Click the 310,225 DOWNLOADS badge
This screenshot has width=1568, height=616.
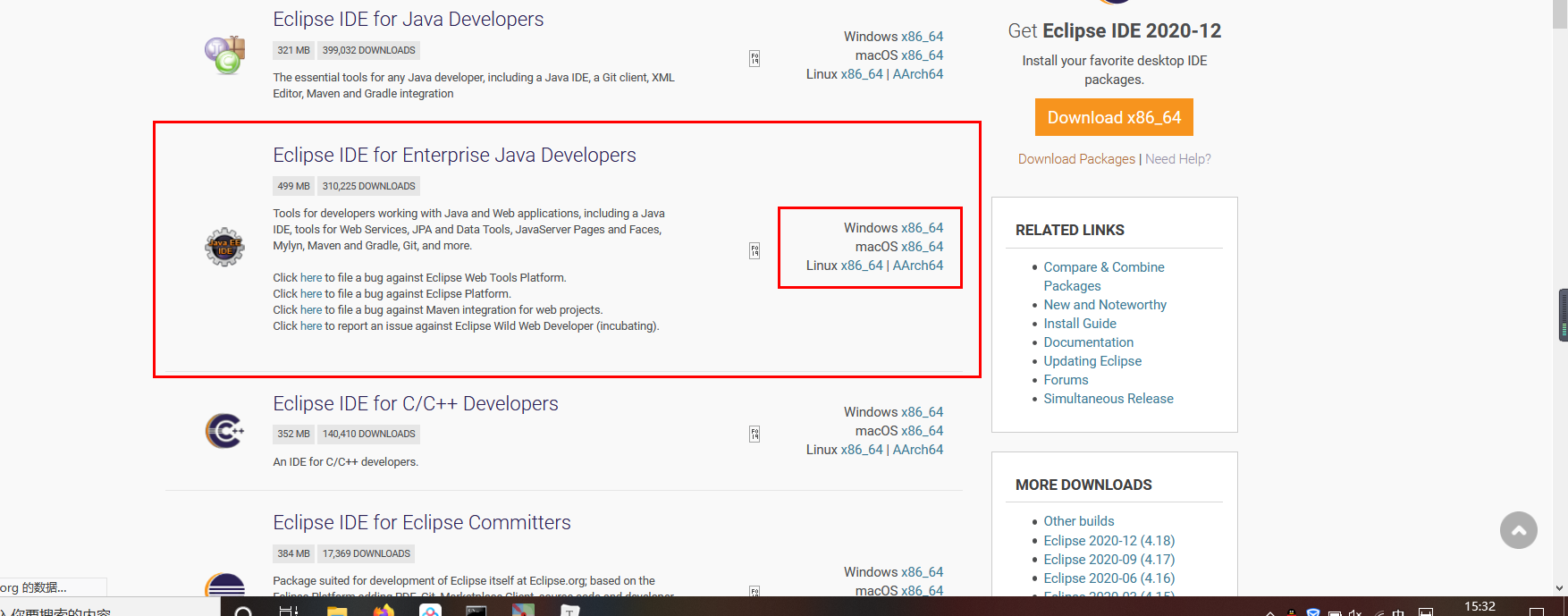(x=369, y=187)
